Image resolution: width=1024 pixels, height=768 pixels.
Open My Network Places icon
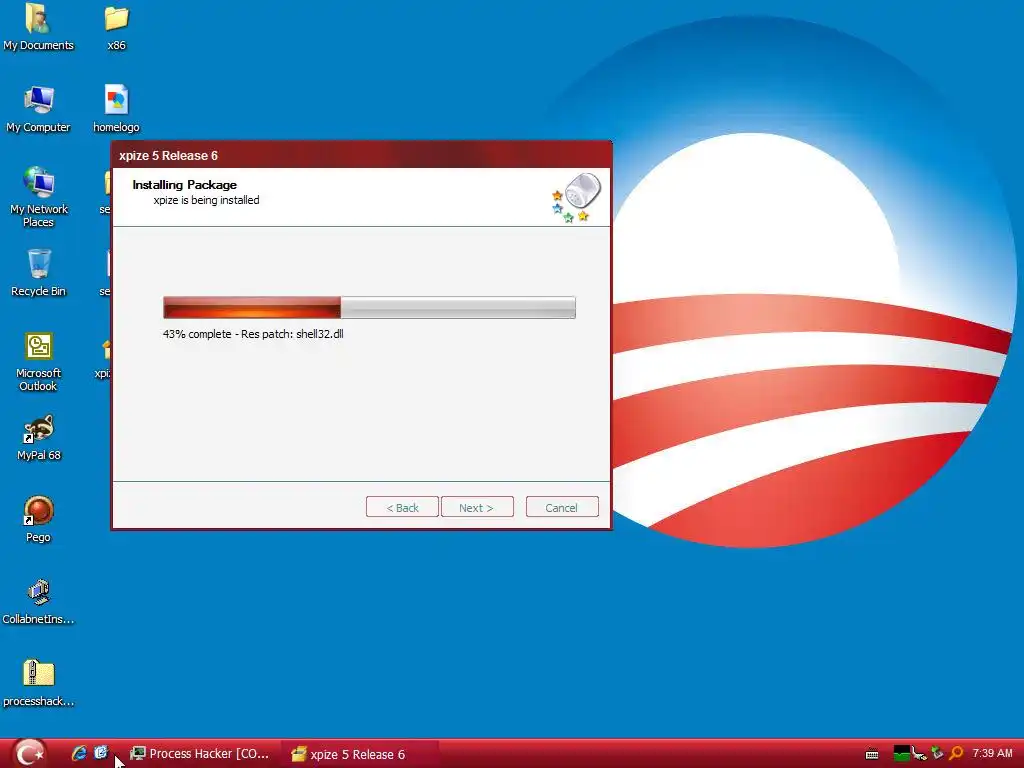(x=39, y=197)
